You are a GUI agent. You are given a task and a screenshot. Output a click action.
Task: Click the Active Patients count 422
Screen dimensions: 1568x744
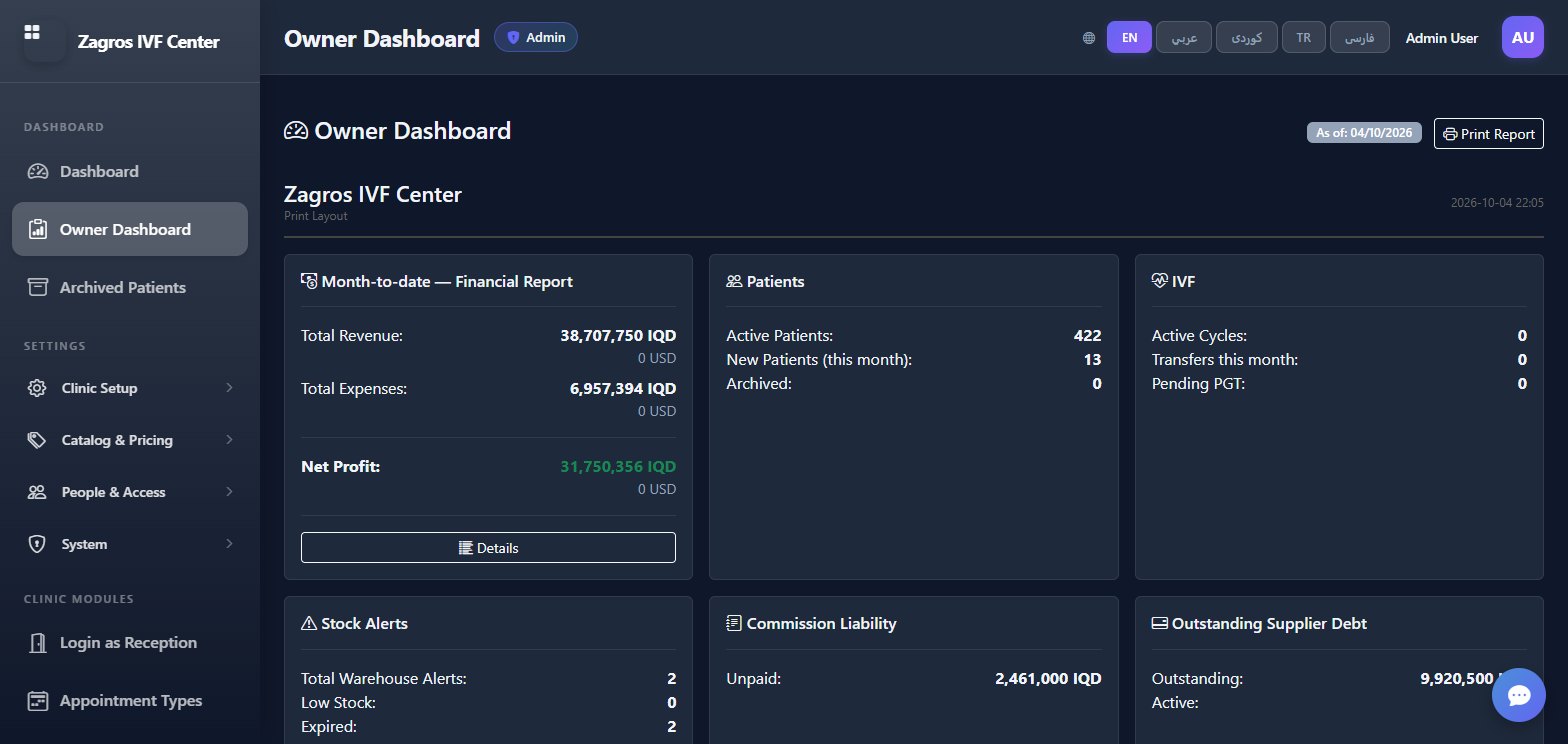coord(1088,336)
